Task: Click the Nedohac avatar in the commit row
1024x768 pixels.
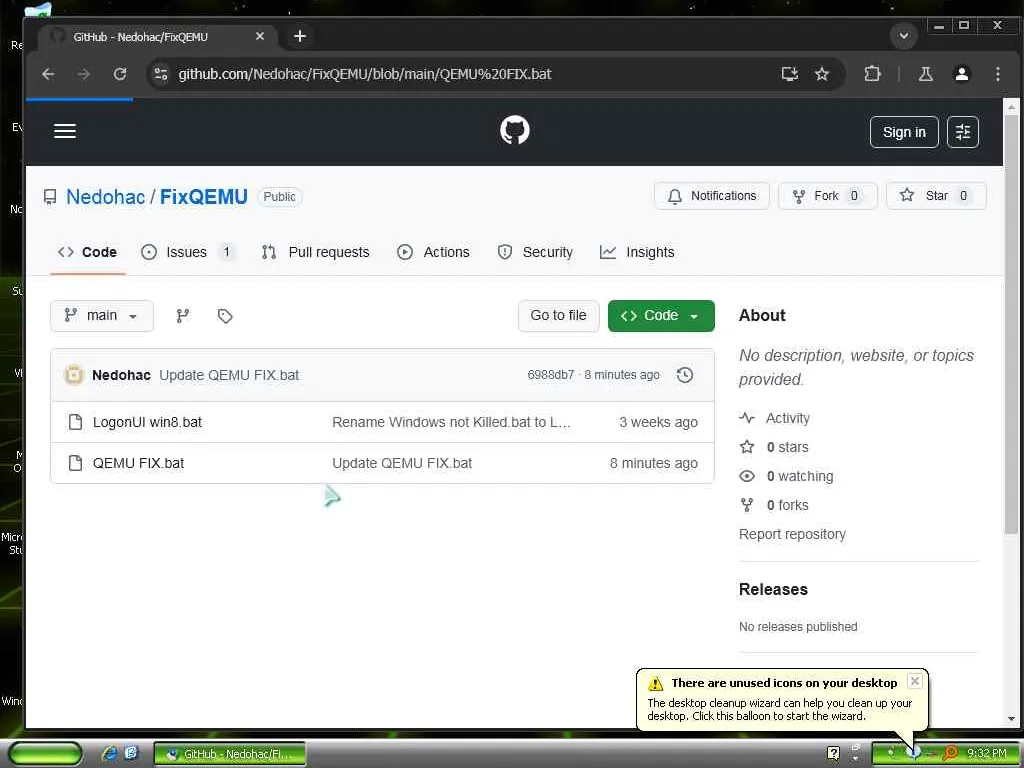Action: [x=74, y=375]
